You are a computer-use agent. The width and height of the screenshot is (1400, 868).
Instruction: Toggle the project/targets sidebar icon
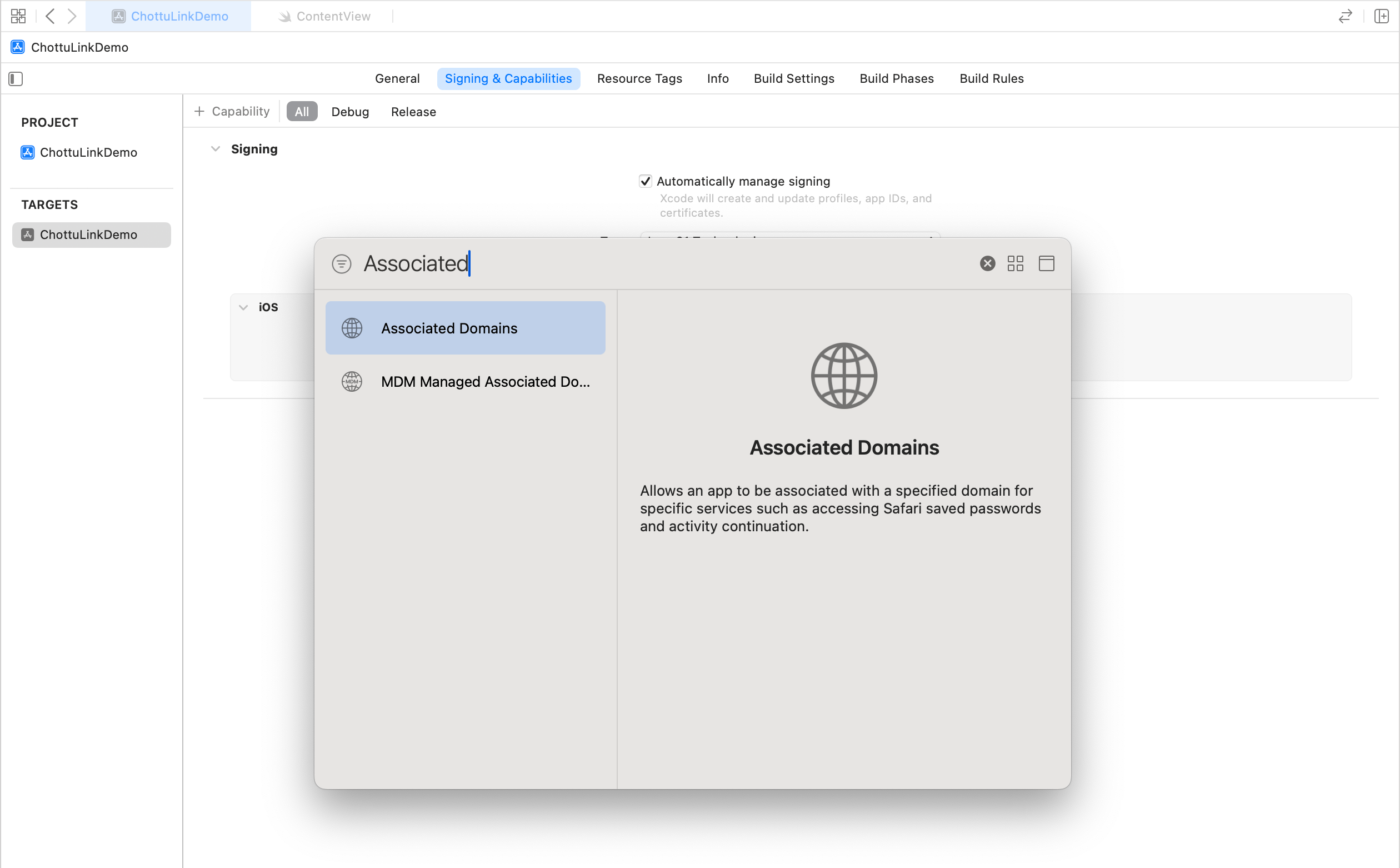[x=16, y=79]
